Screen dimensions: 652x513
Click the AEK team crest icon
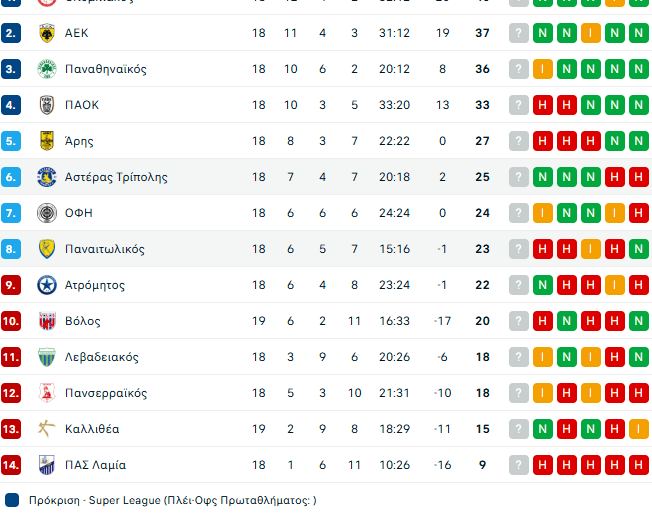click(x=46, y=33)
